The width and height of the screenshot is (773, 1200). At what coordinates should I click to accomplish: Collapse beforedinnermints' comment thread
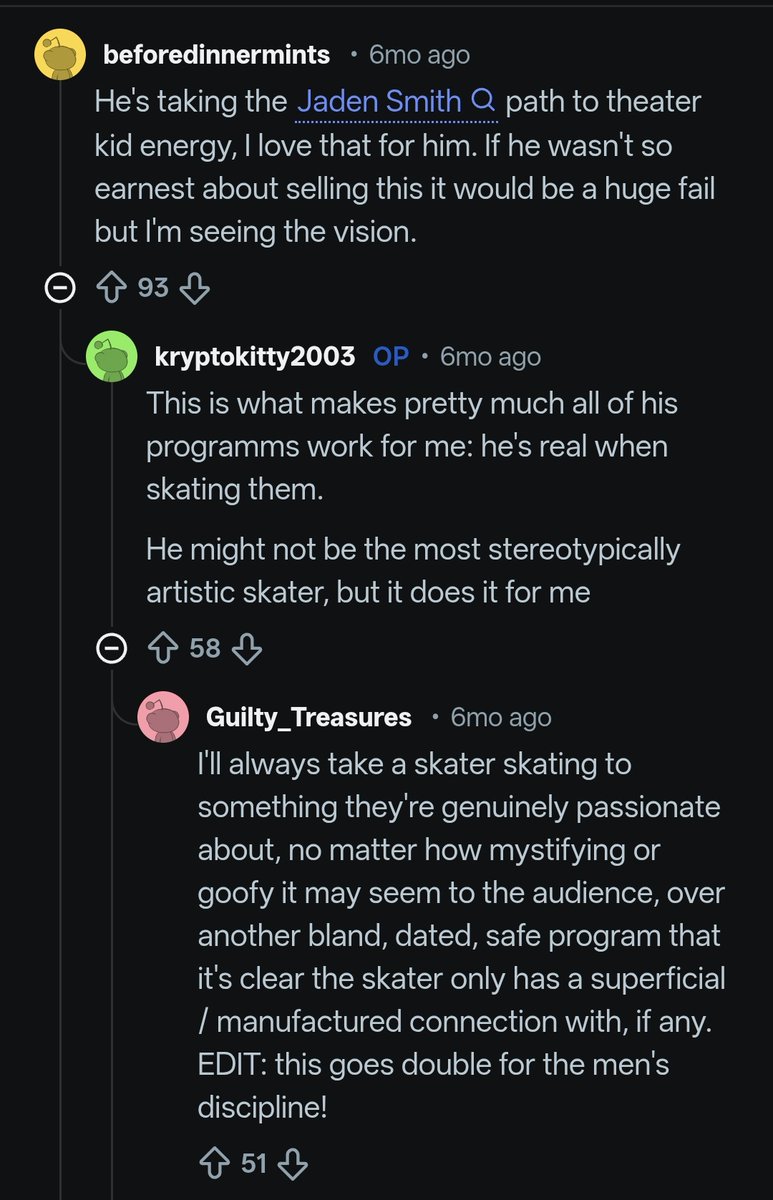click(x=59, y=289)
